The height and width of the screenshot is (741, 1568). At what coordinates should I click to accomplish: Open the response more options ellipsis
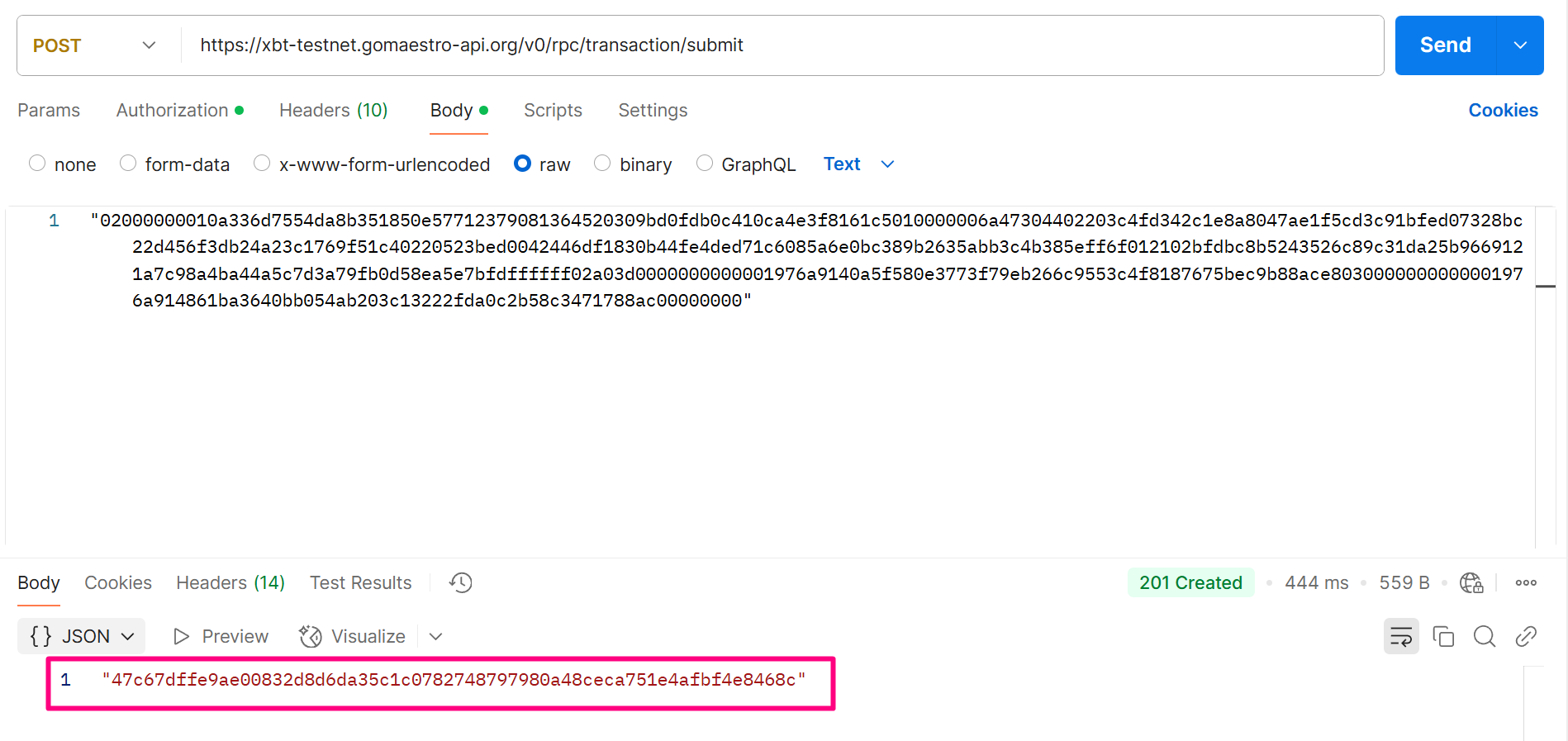pos(1526,582)
